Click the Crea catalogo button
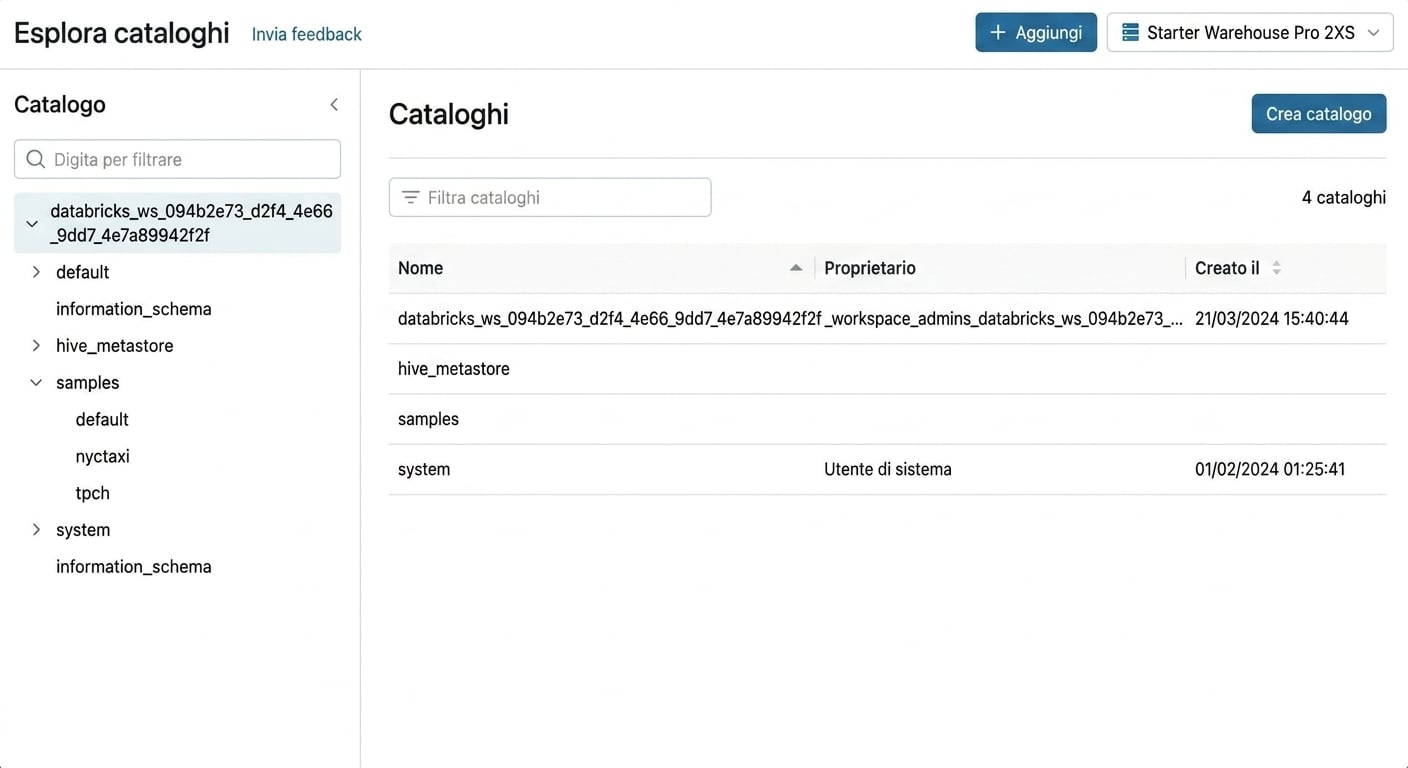 coord(1319,114)
